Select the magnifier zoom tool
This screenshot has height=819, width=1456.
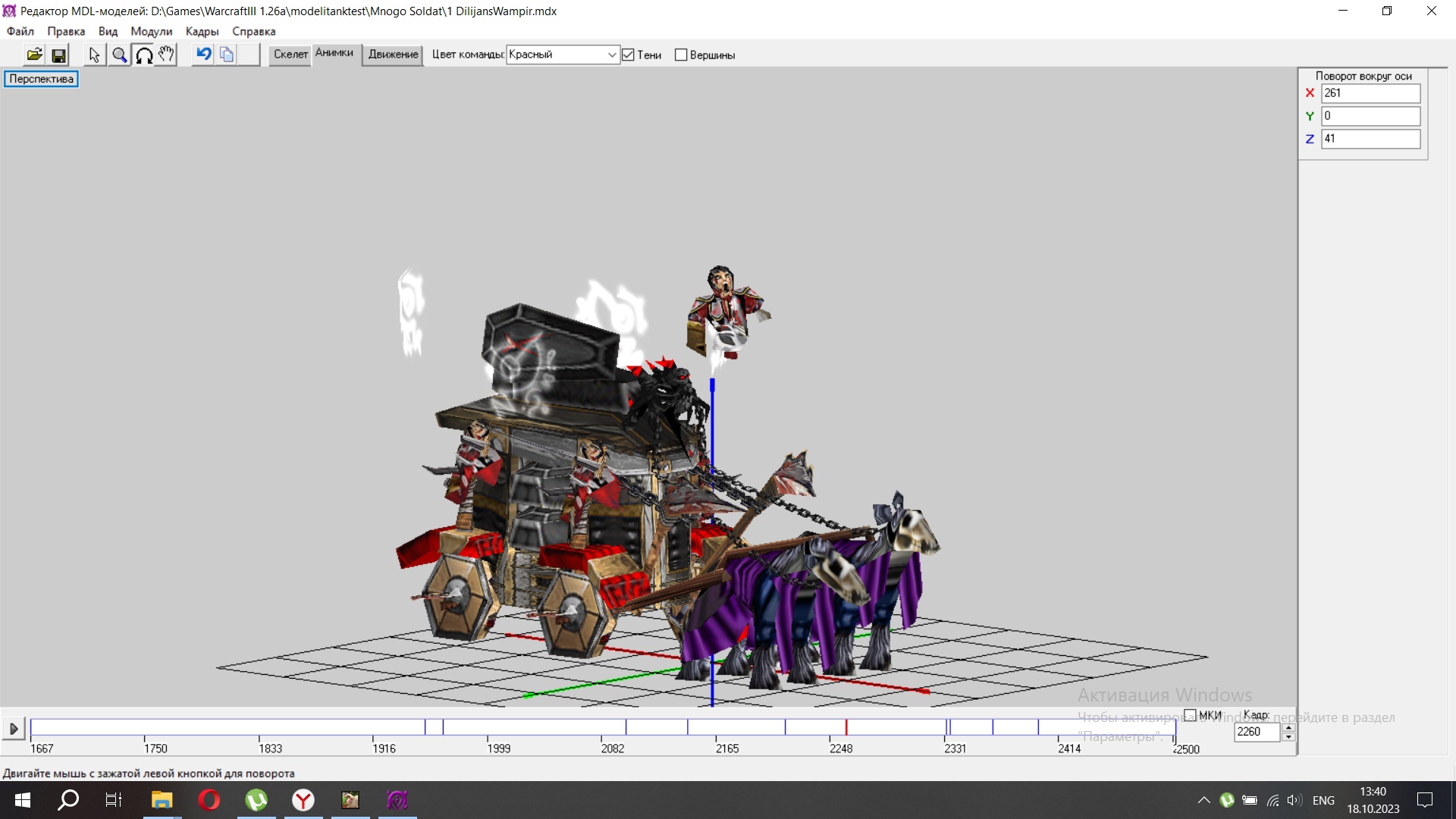[x=119, y=55]
